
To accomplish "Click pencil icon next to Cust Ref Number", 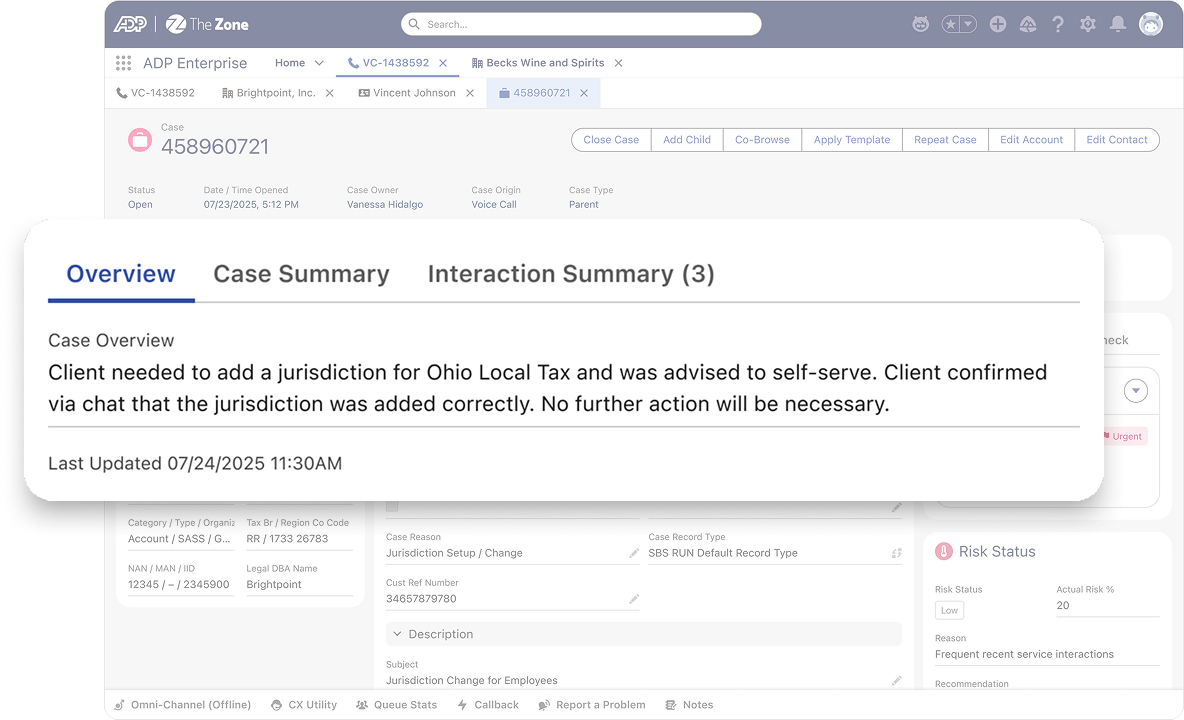I will pyautogui.click(x=634, y=599).
